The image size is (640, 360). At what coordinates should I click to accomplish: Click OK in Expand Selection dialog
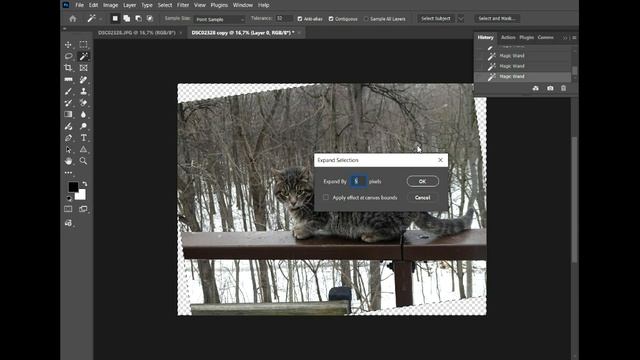[x=423, y=181]
